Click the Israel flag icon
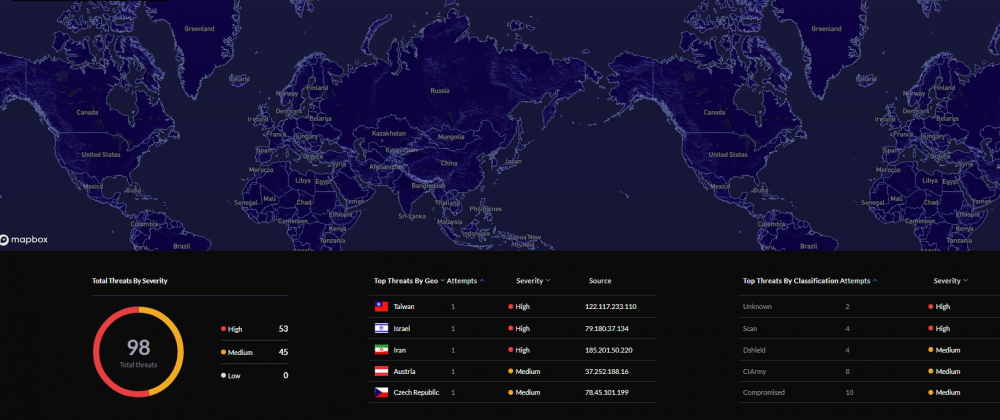This screenshot has width=1000, height=420. coord(381,328)
